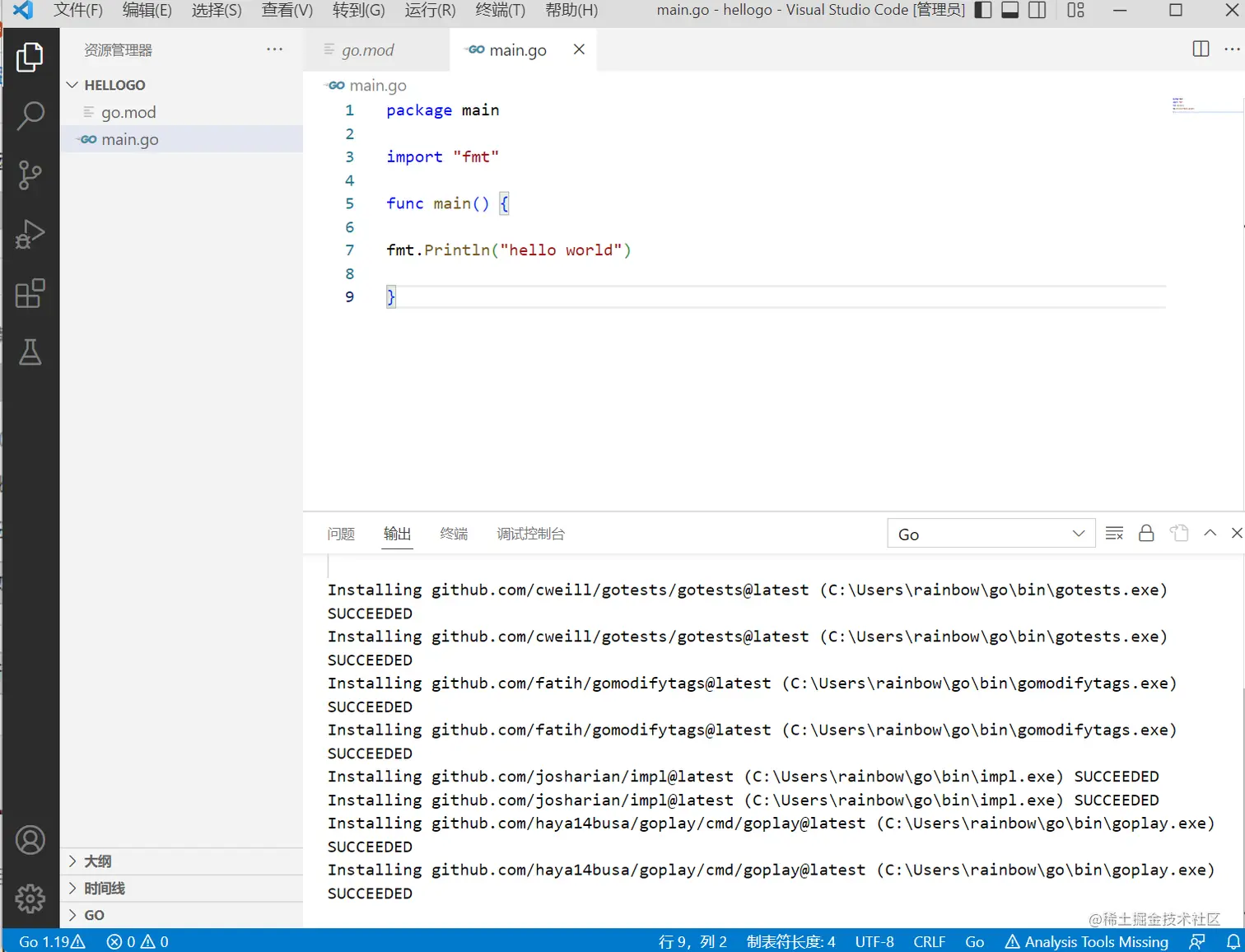This screenshot has width=1245, height=952.
Task: Open the 文件(F) menu
Action: coord(78,10)
